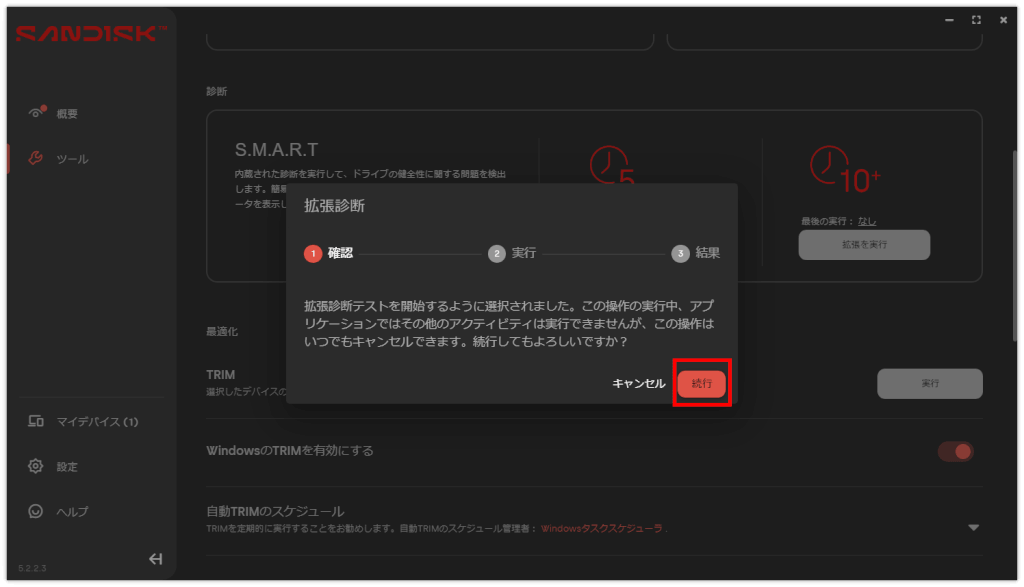Disable the WindowsのTRIMを有効にする toggle
This screenshot has height=587, width=1024.
[955, 451]
